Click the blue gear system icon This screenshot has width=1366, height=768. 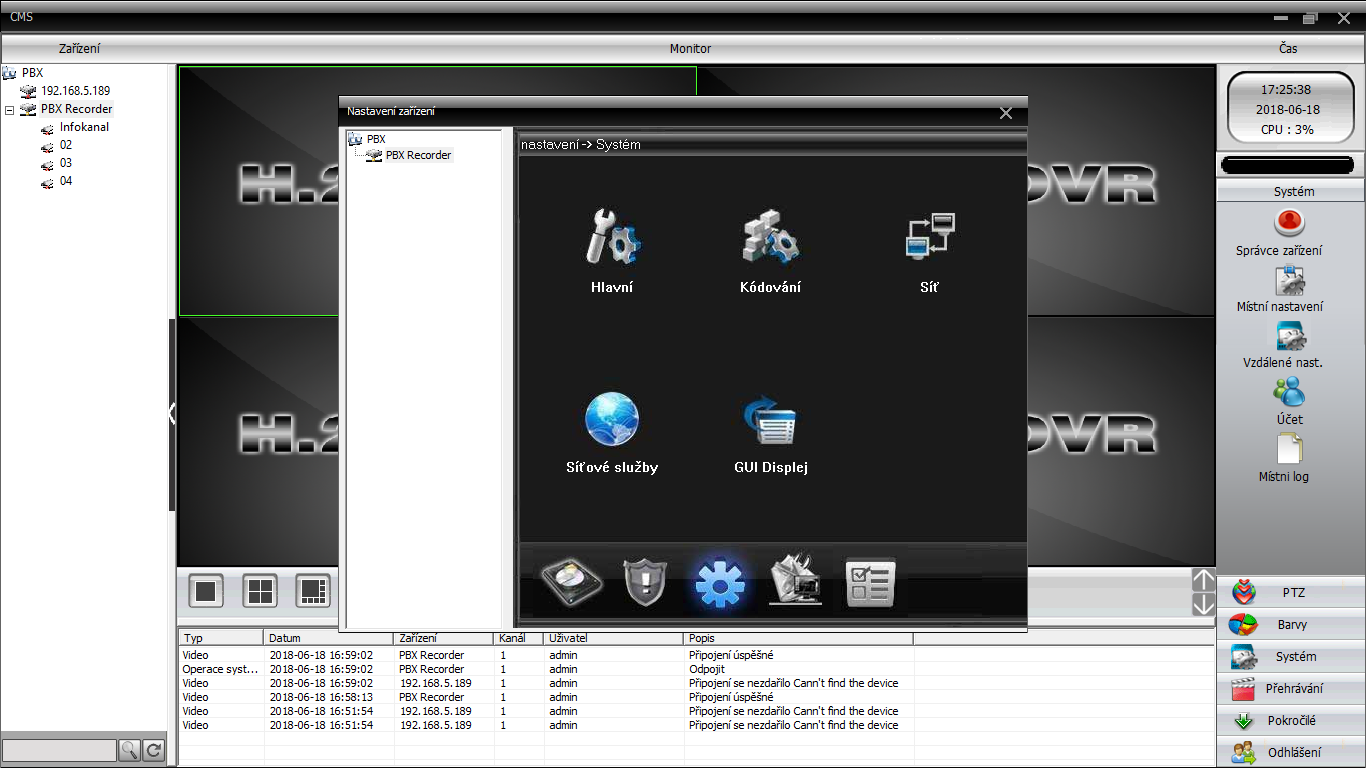(720, 582)
